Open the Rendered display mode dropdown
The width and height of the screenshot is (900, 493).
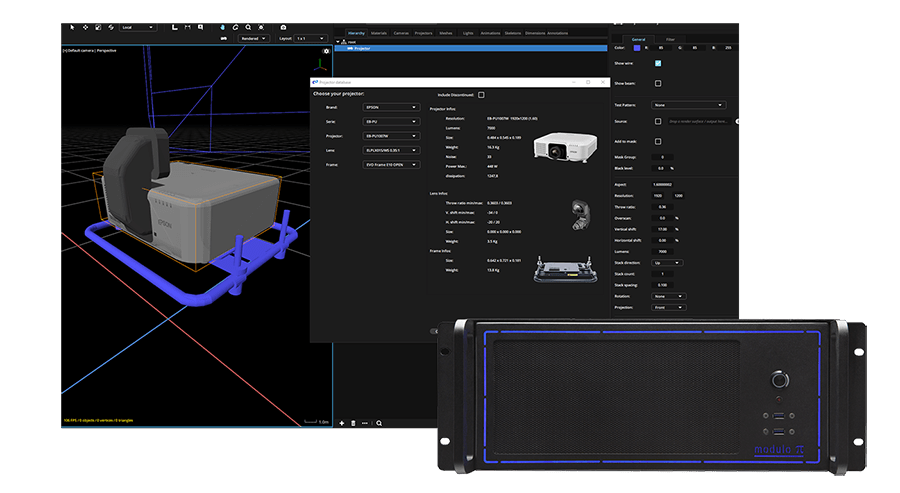point(253,38)
